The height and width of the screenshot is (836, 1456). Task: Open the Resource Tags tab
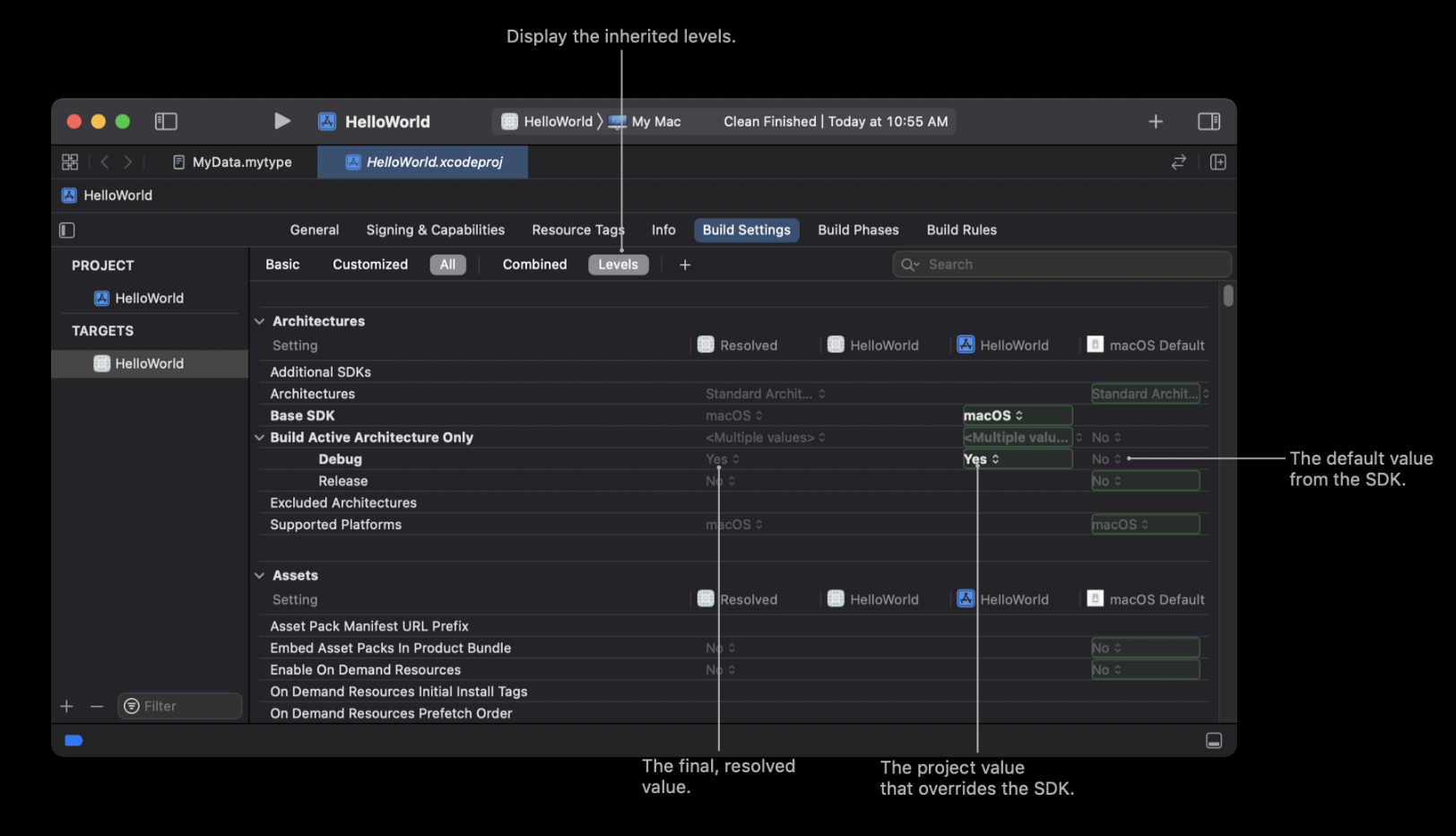tap(578, 230)
